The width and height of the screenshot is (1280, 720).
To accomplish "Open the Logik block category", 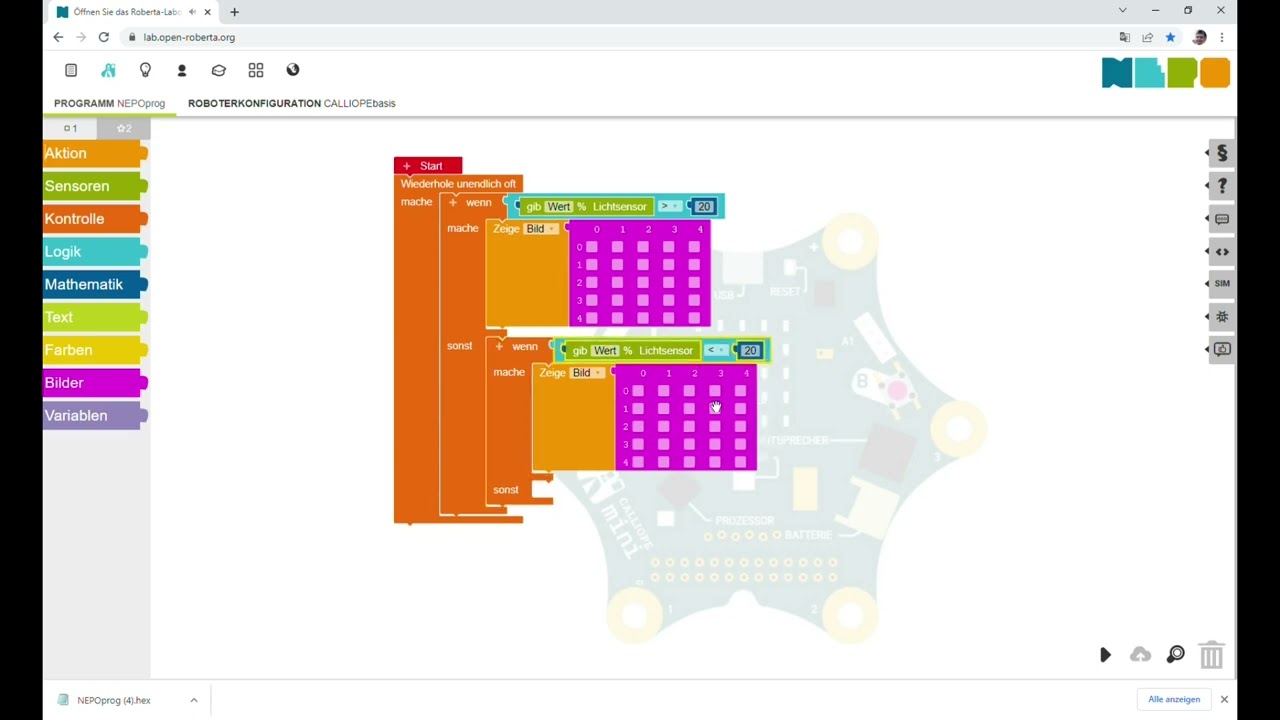I will (94, 252).
